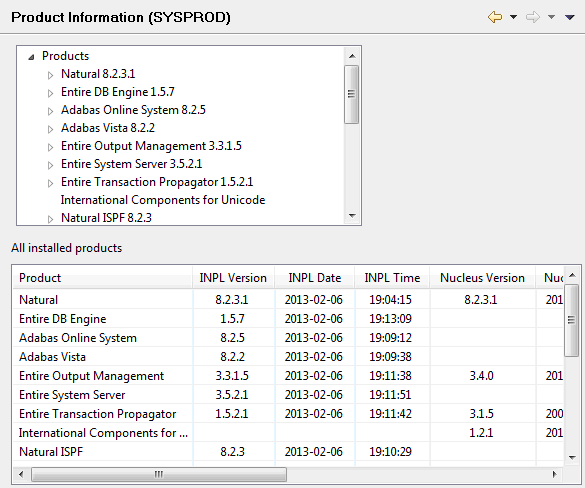Click the yellow Back navigation arrow
The height and width of the screenshot is (488, 585).
(495, 17)
